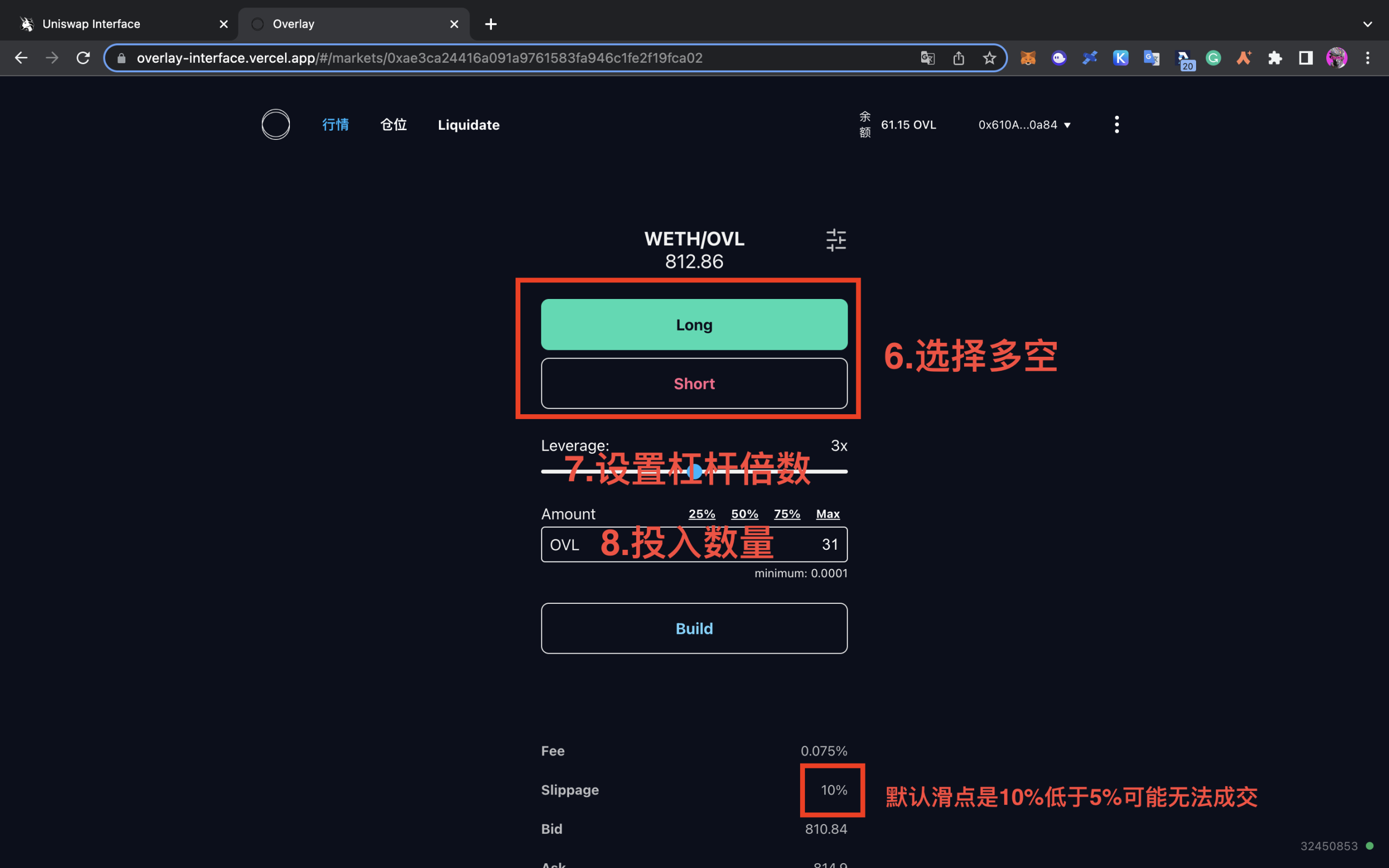This screenshot has width=1389, height=868.
Task: Open a new browser tab
Action: point(491,24)
